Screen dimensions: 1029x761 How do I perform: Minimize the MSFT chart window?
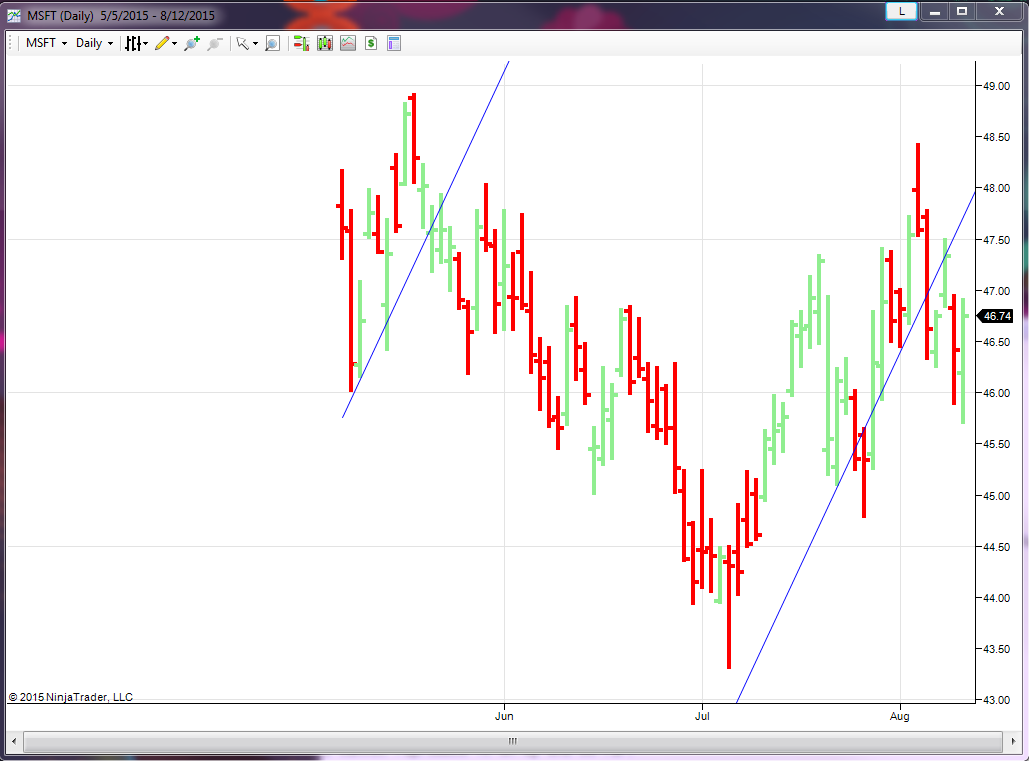click(x=935, y=11)
